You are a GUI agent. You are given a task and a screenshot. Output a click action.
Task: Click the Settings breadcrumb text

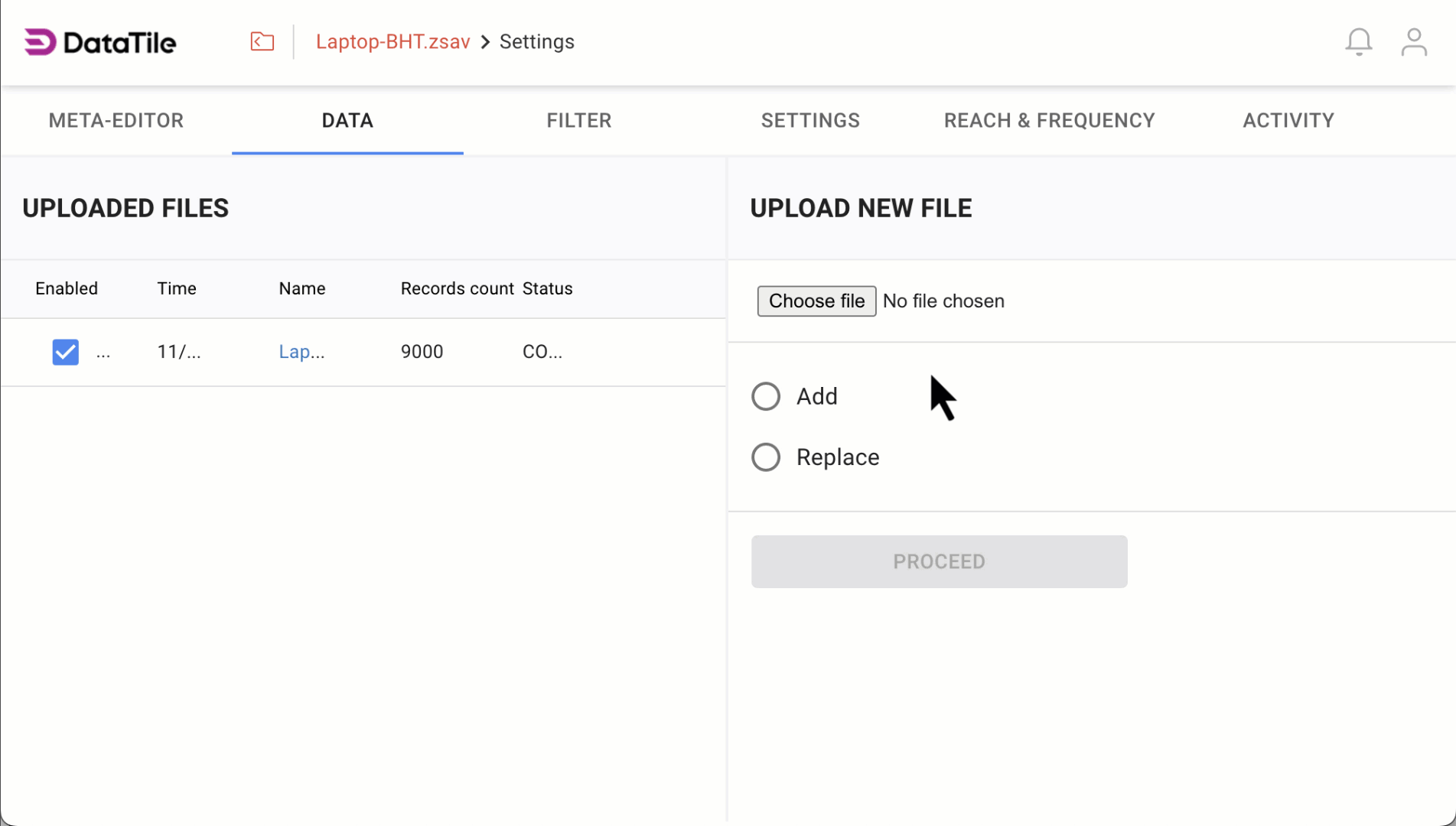pos(536,42)
